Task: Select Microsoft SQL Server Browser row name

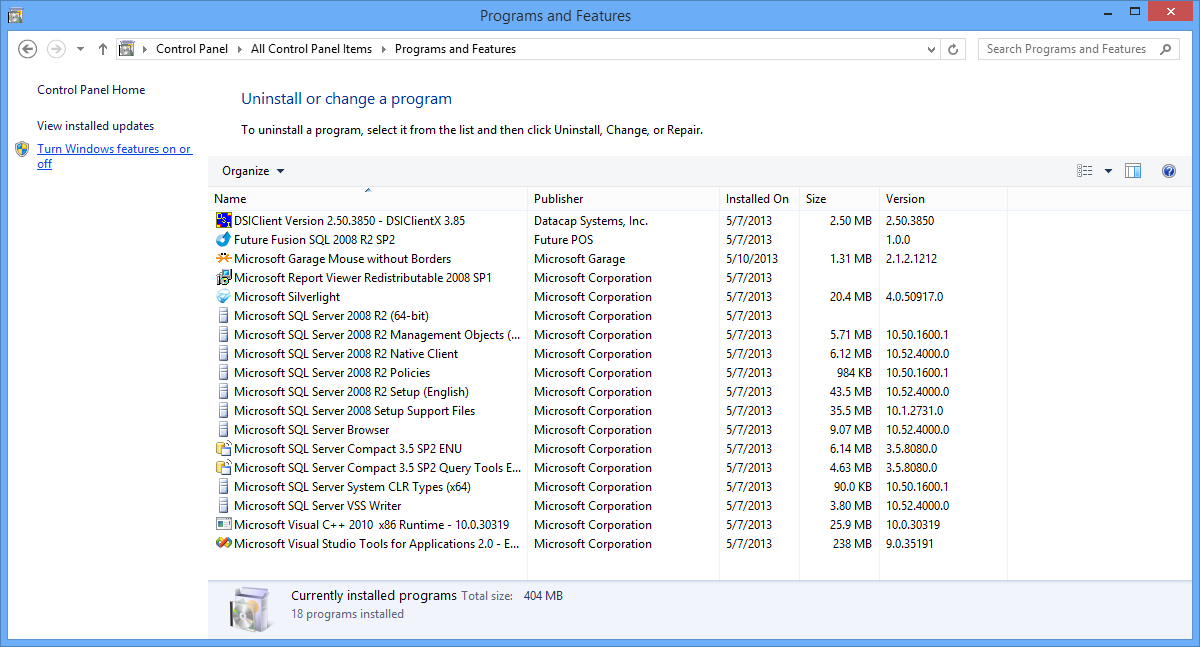Action: (x=312, y=430)
